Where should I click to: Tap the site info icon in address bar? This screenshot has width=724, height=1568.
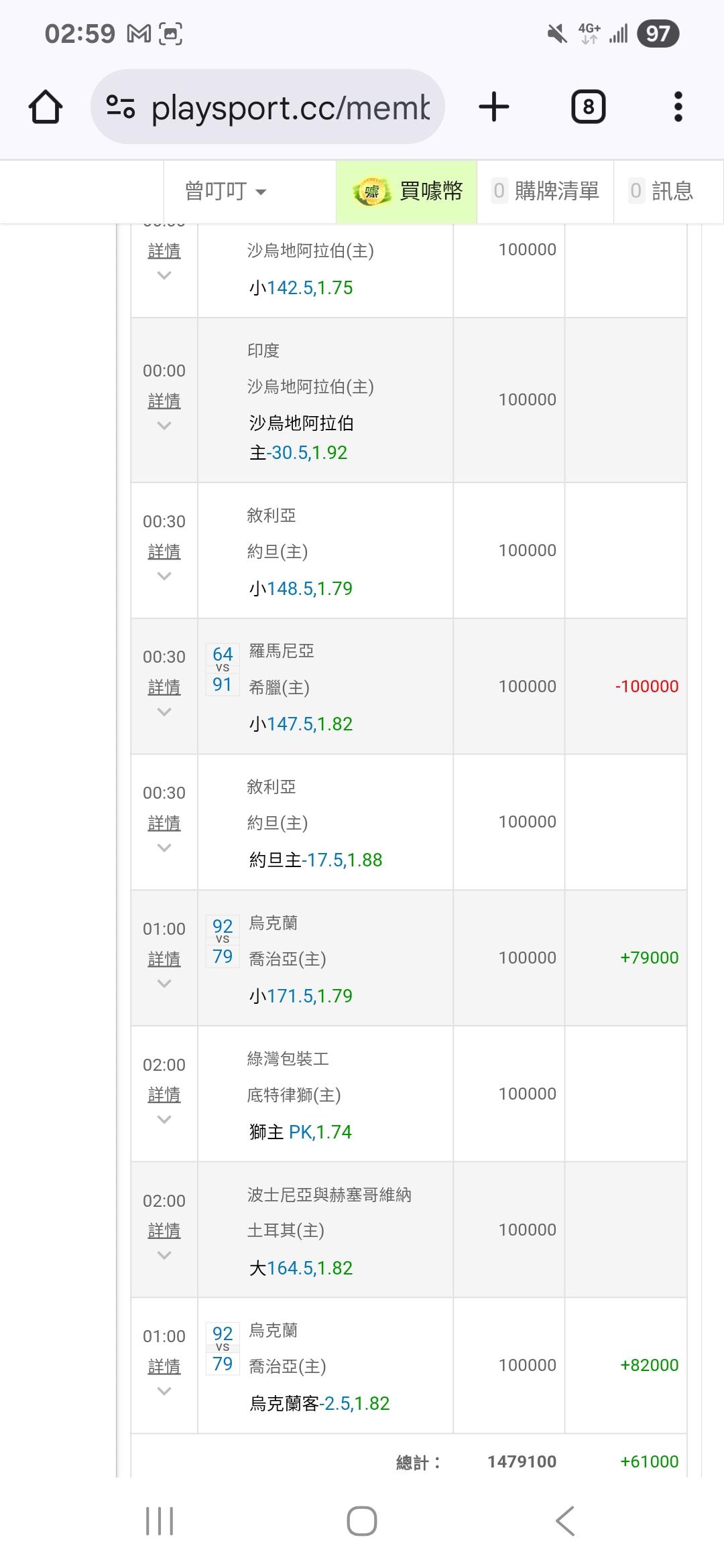pyautogui.click(x=121, y=107)
